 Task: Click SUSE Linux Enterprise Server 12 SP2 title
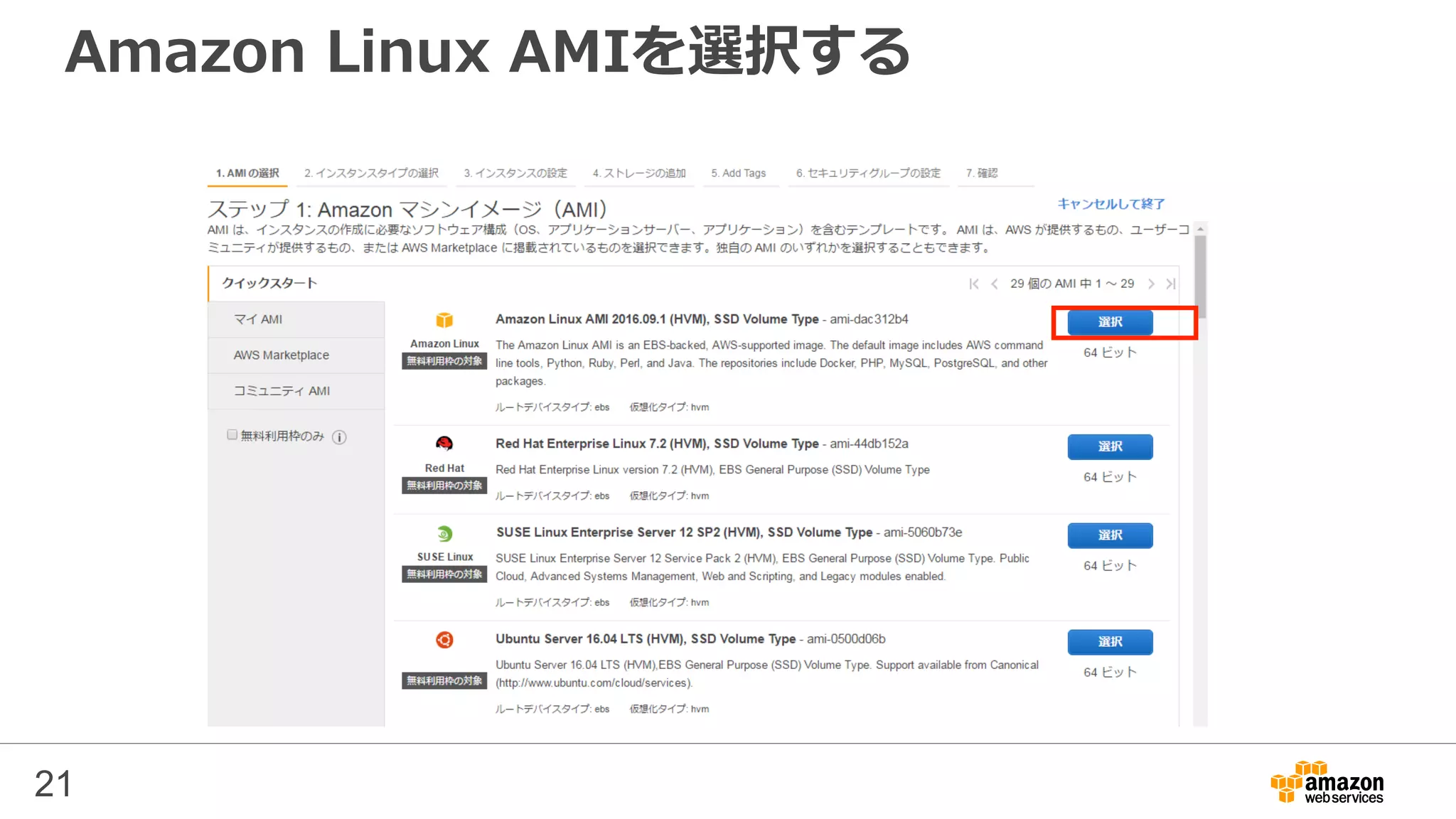point(684,532)
